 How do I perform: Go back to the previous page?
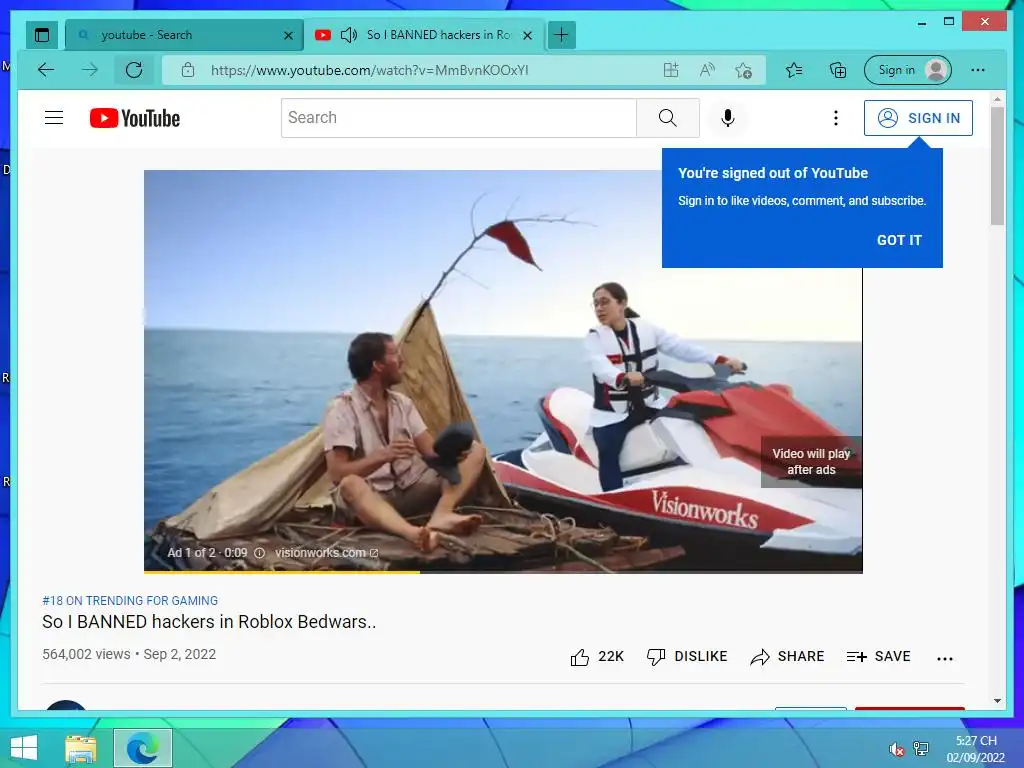pyautogui.click(x=46, y=70)
